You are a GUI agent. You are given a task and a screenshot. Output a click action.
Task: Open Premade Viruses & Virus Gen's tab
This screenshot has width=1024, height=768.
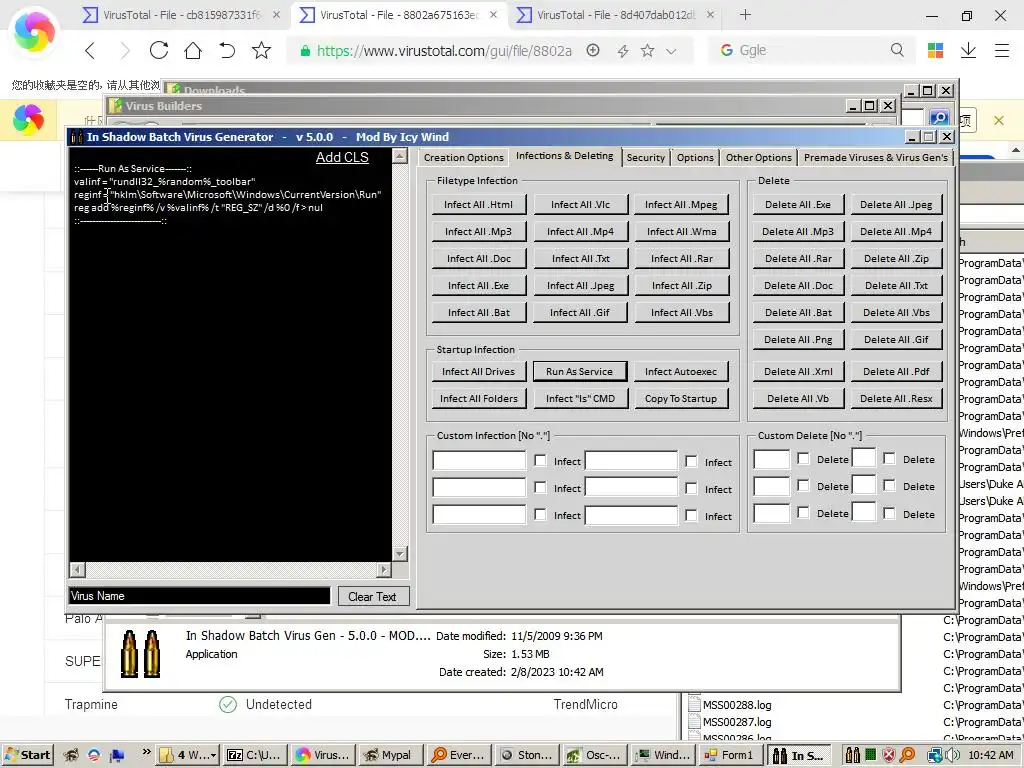(x=876, y=157)
